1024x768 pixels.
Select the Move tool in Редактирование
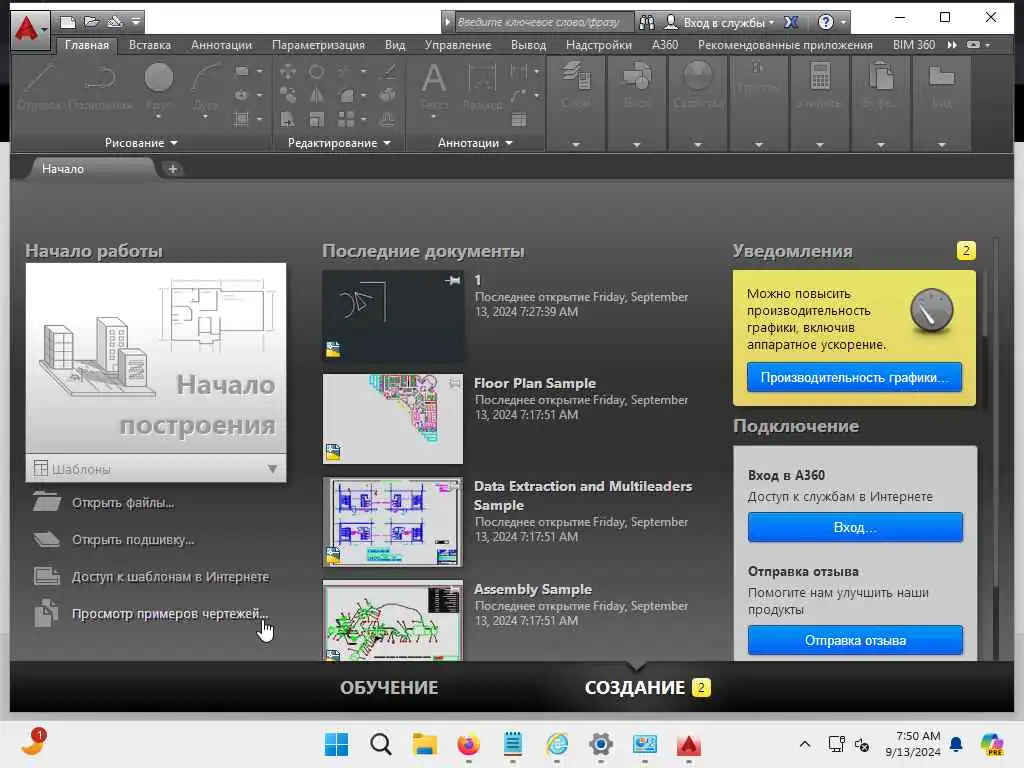coord(287,71)
